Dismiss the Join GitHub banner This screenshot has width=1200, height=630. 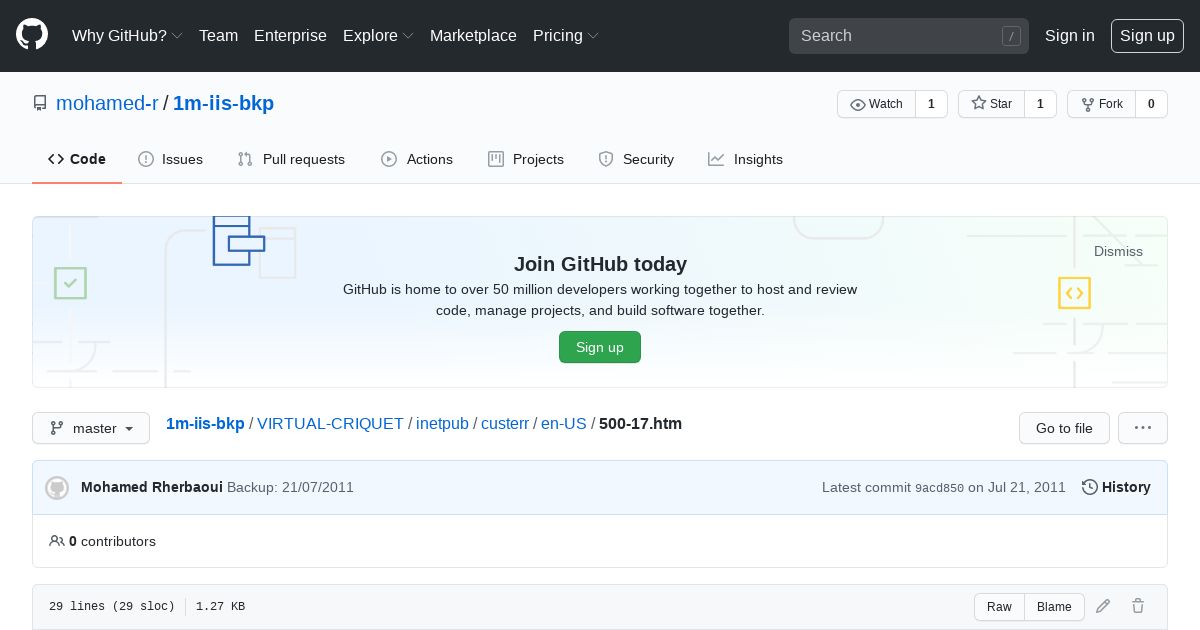1118,251
